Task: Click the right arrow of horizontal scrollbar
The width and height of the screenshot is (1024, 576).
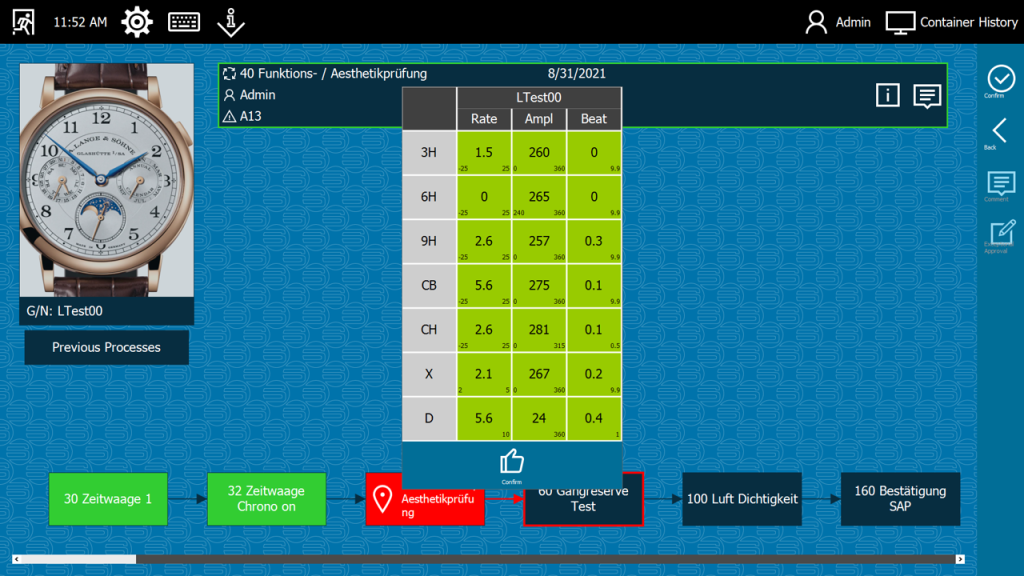Action: 960,559
